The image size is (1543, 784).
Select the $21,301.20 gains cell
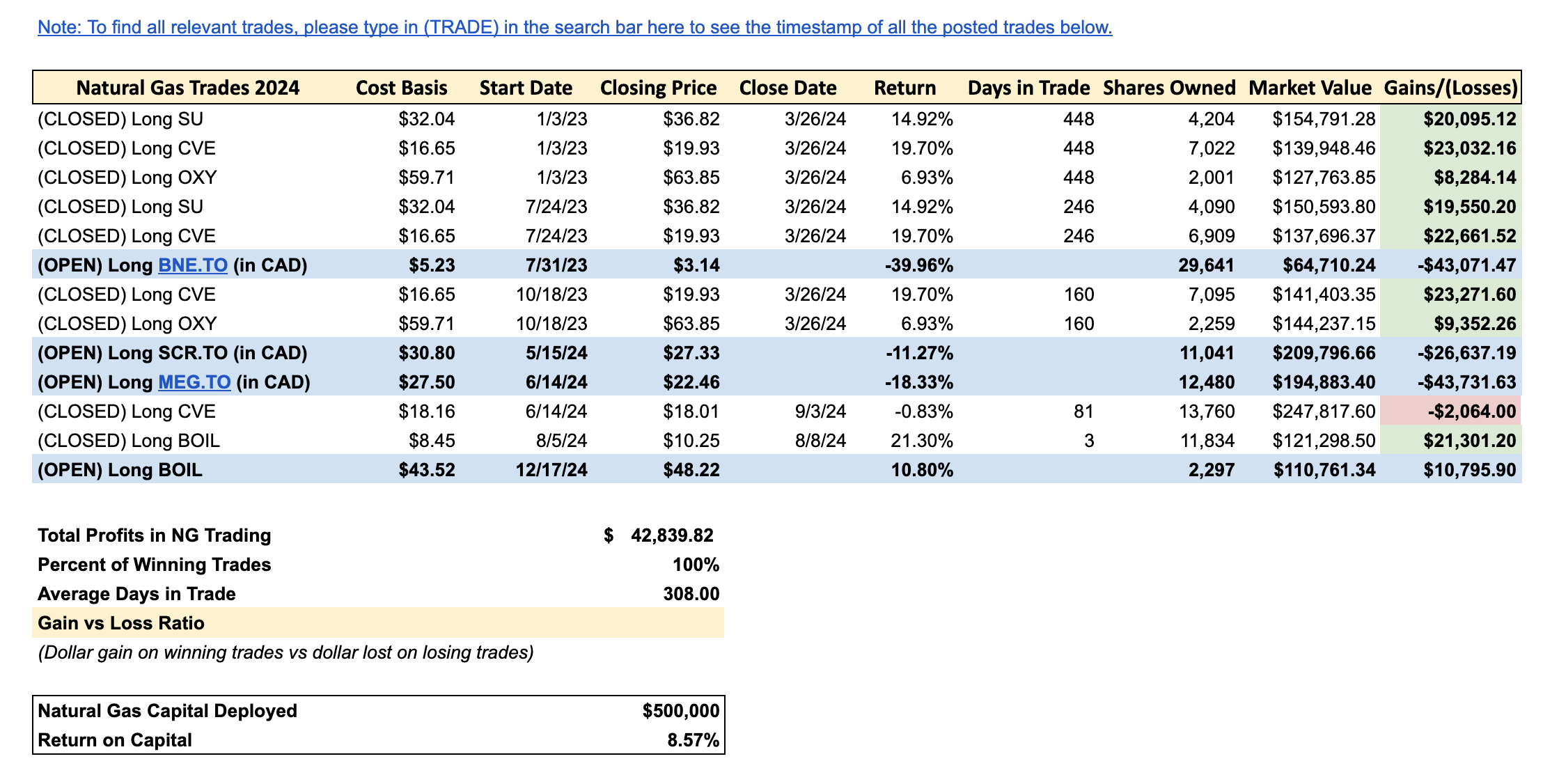pos(1450,441)
